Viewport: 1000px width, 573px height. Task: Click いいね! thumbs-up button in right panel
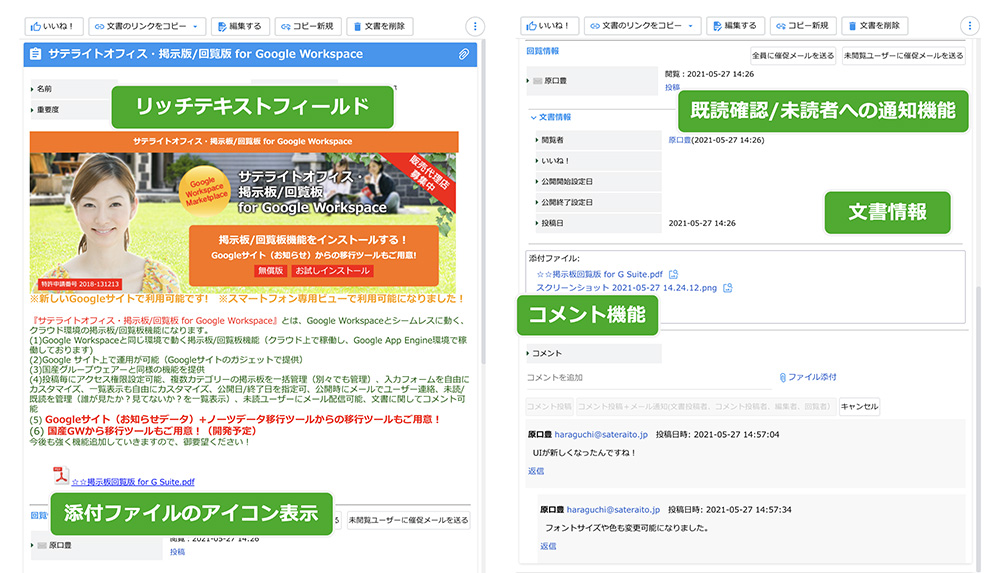coord(548,26)
